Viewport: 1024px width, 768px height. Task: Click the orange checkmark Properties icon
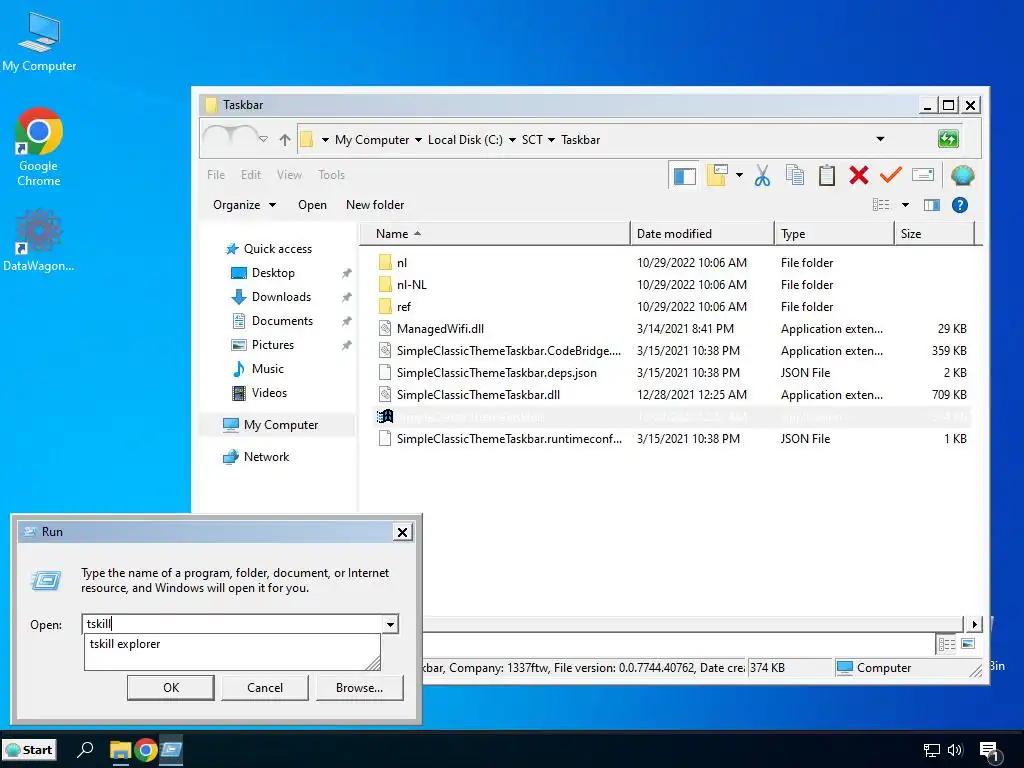coord(890,174)
